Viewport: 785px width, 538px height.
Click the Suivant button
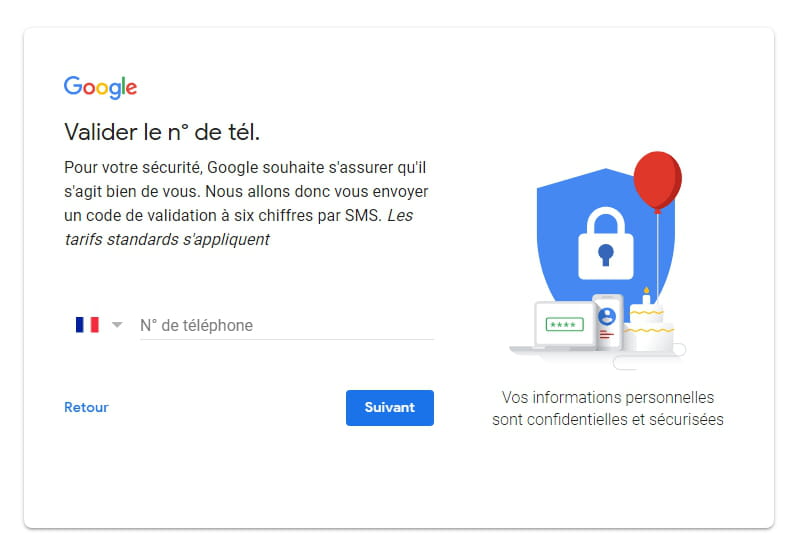389,408
